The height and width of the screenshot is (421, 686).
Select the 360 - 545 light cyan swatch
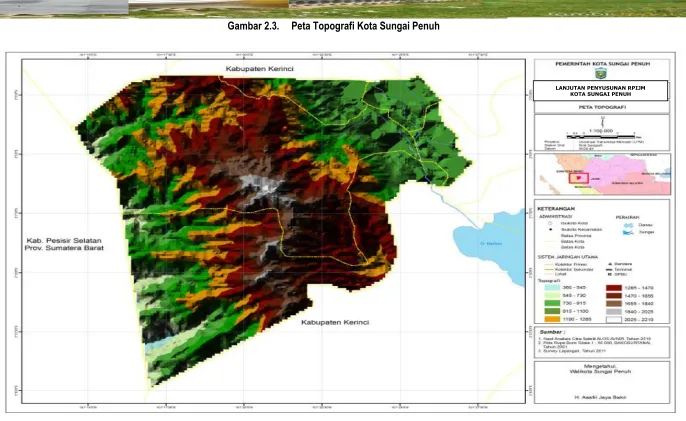[552, 288]
